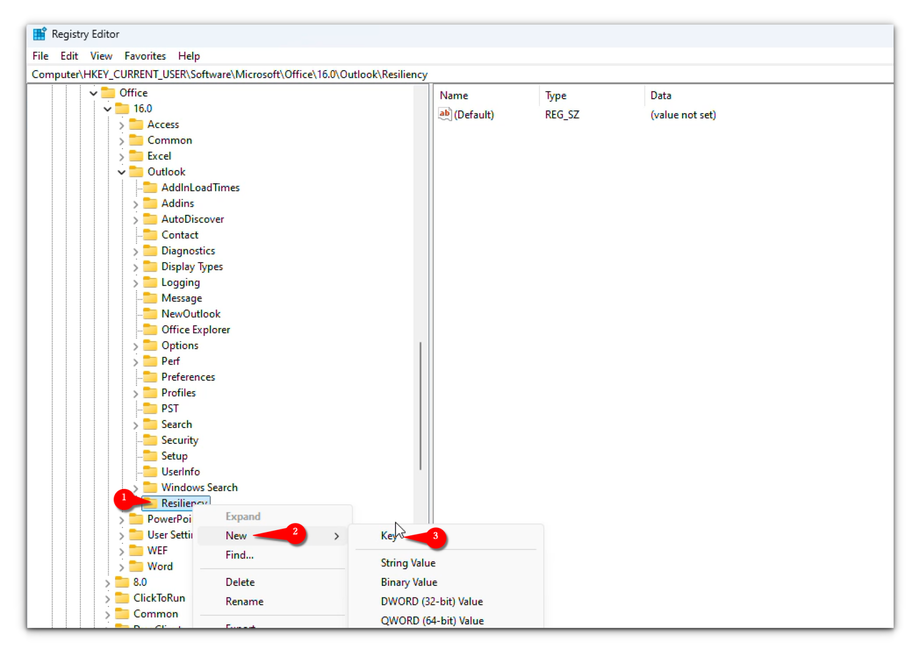Screen dimensions: 920x656
Task: Click the Display Types folder icon
Action: pos(150,267)
